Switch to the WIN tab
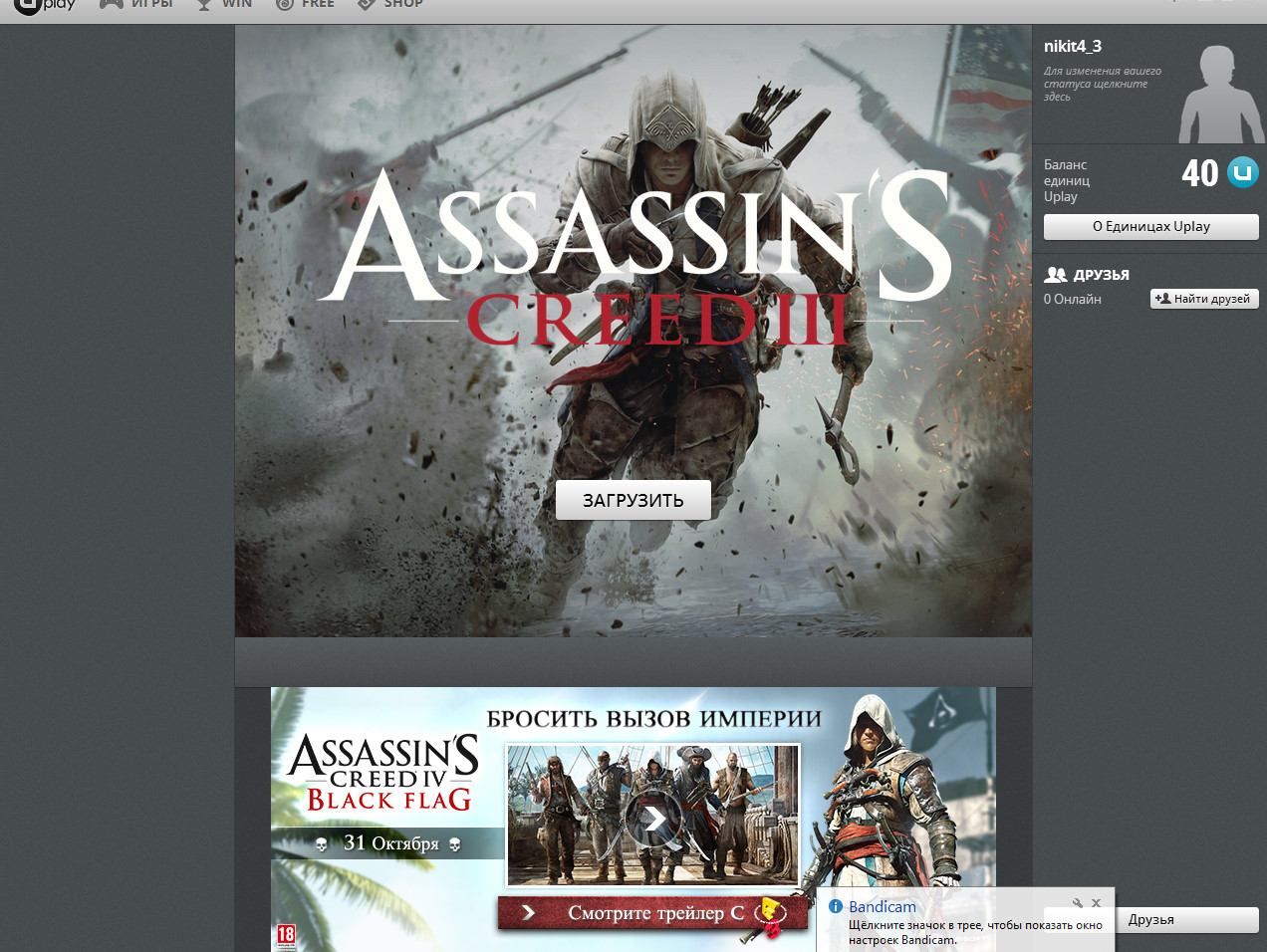Viewport: 1267px width, 952px height. pyautogui.click(x=224, y=4)
